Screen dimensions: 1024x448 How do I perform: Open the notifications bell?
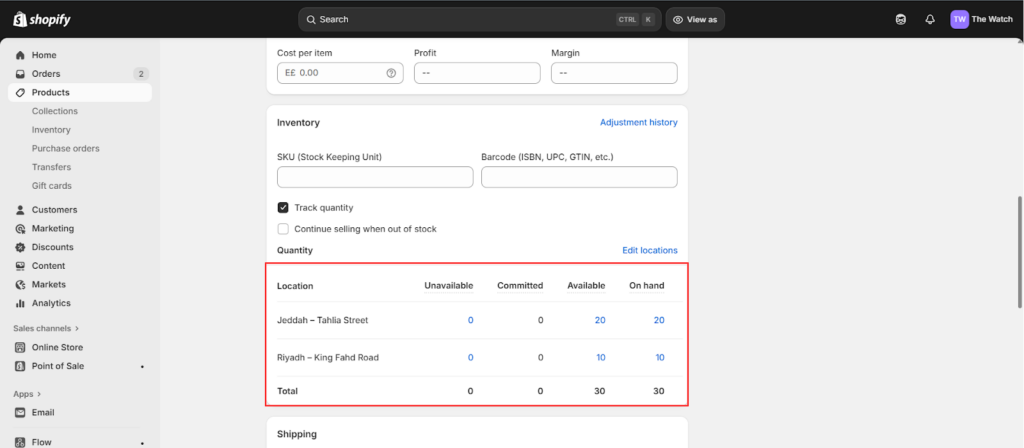tap(930, 19)
